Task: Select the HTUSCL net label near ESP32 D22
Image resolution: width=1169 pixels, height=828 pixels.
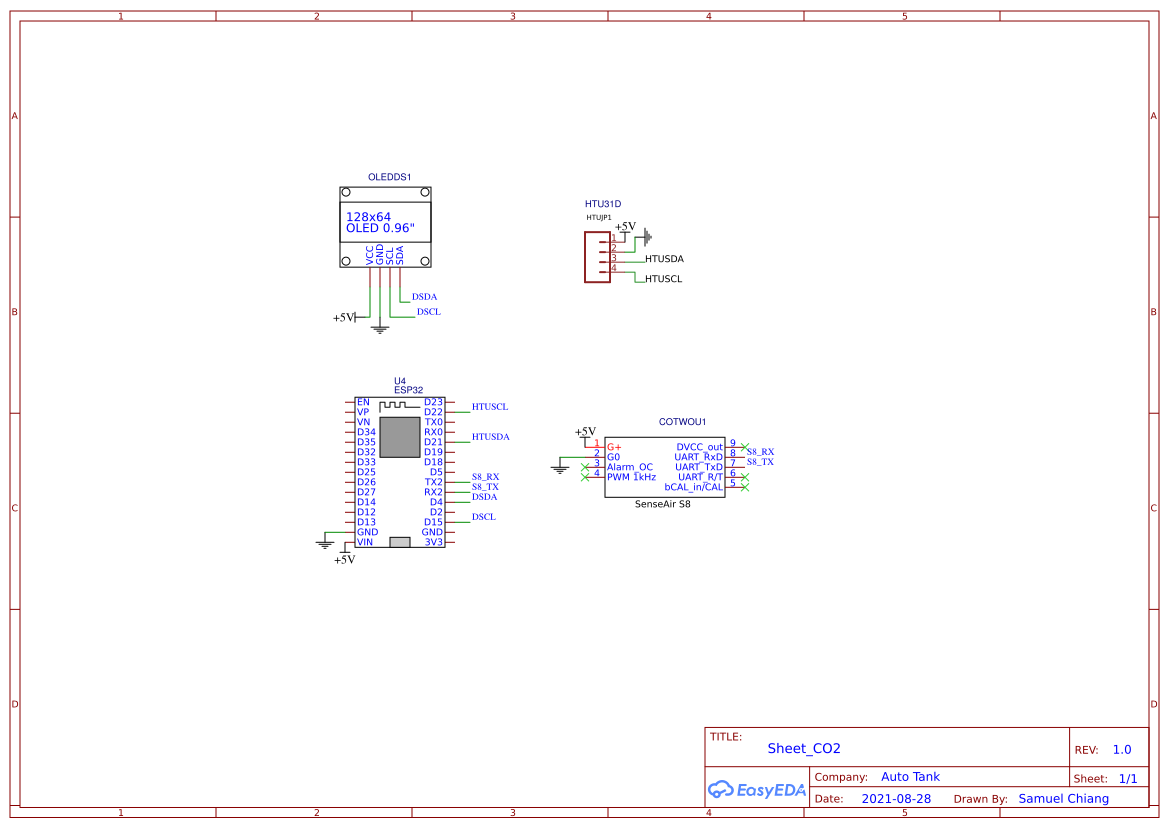Action: (490, 407)
